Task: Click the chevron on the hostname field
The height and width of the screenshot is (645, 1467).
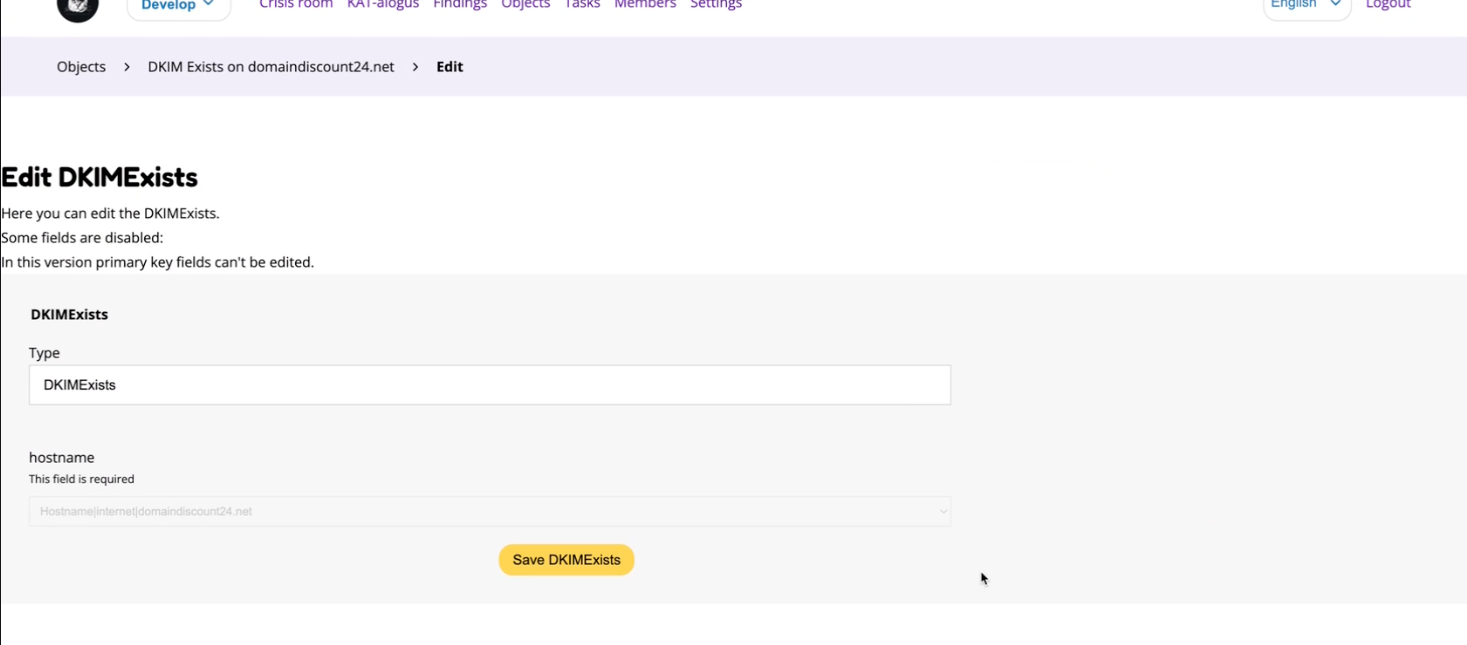Action: click(x=941, y=511)
